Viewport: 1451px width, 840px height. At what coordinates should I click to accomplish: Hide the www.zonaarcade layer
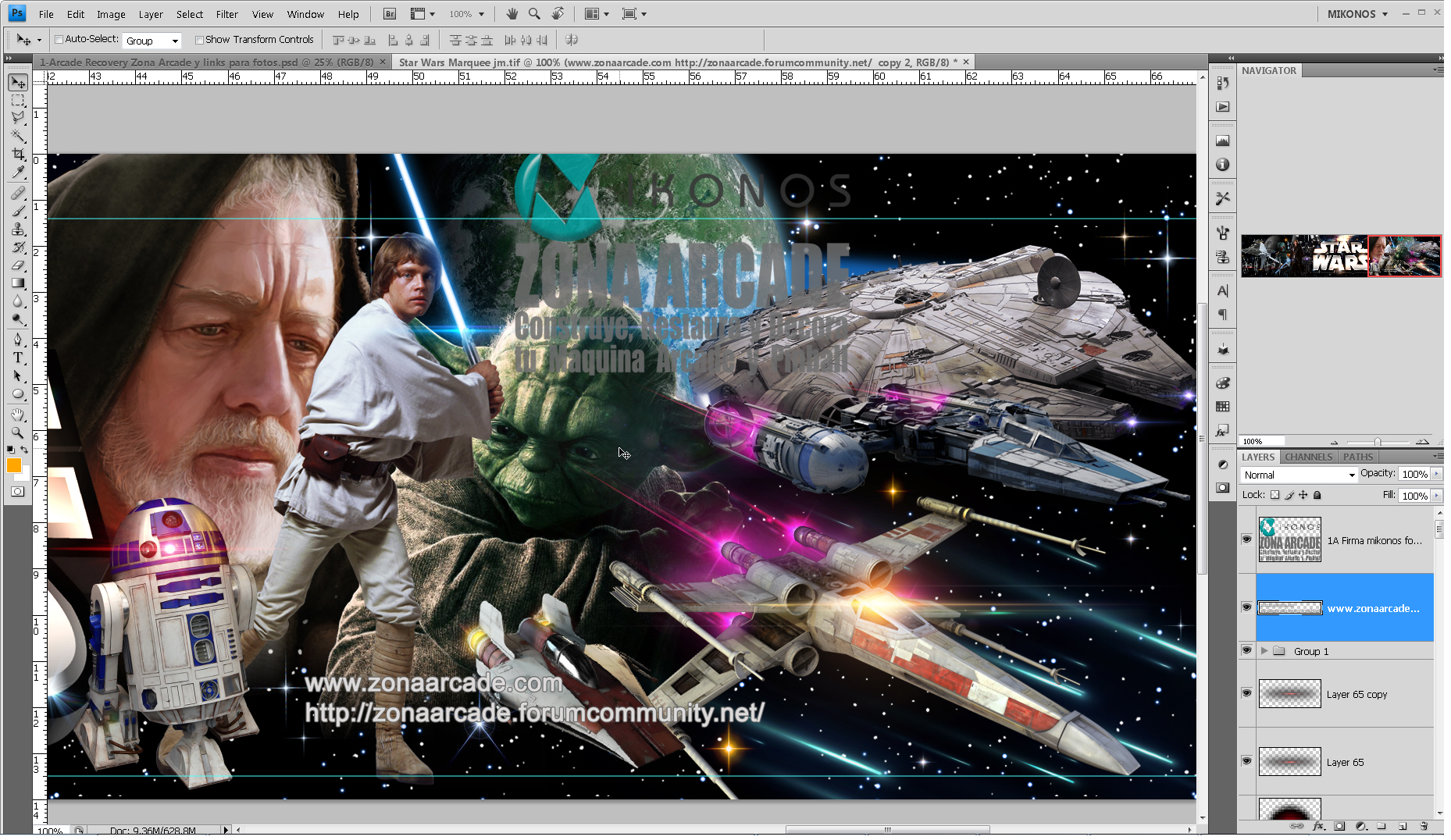1246,607
